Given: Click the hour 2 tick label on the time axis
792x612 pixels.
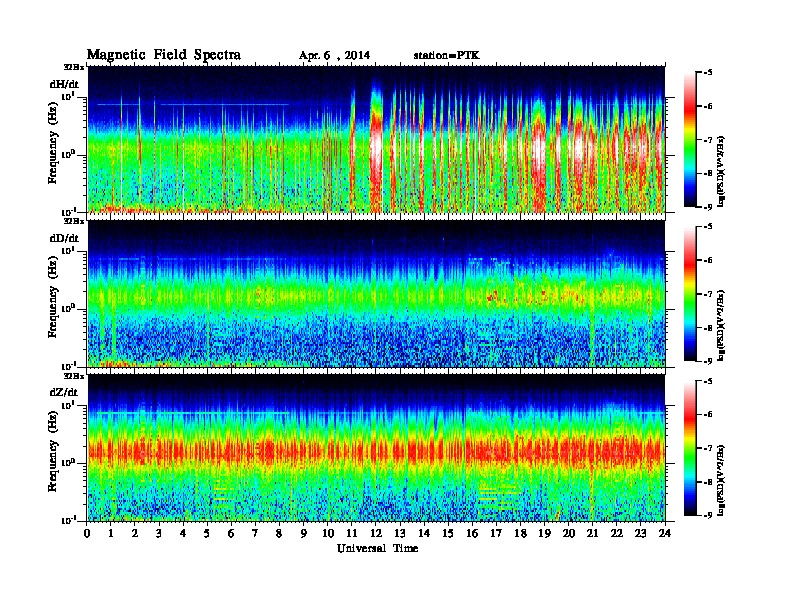Looking at the screenshot, I should click(x=135, y=534).
